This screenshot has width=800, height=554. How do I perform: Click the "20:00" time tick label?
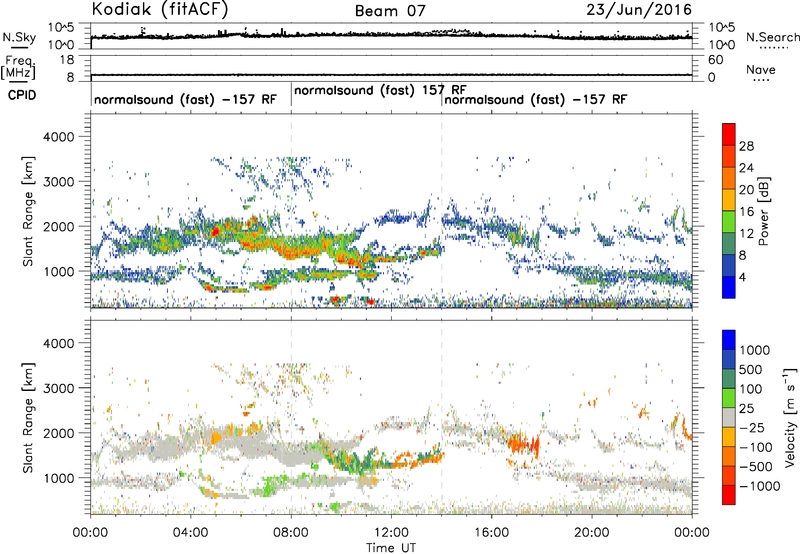(x=591, y=533)
